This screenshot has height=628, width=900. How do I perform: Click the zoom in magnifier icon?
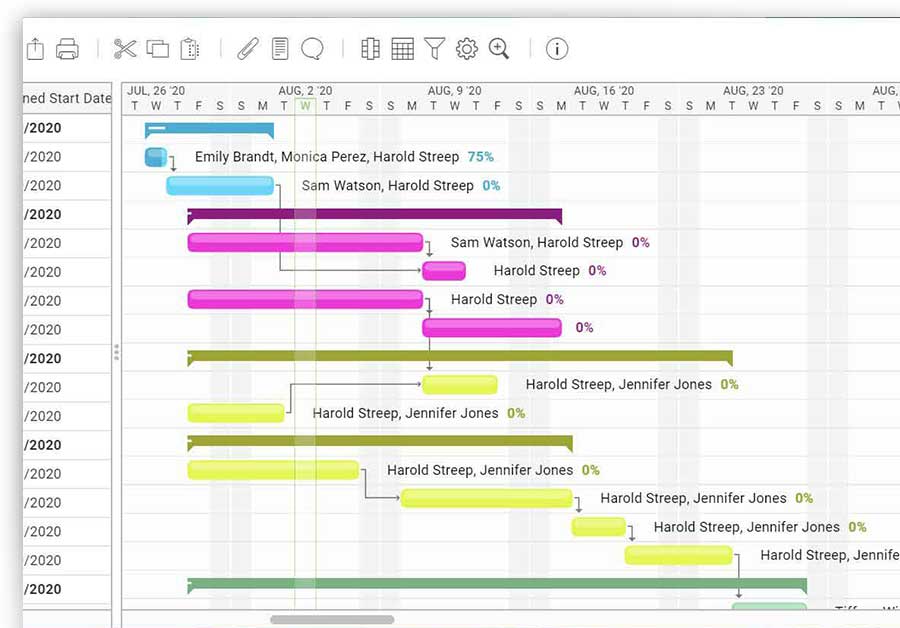click(x=499, y=49)
